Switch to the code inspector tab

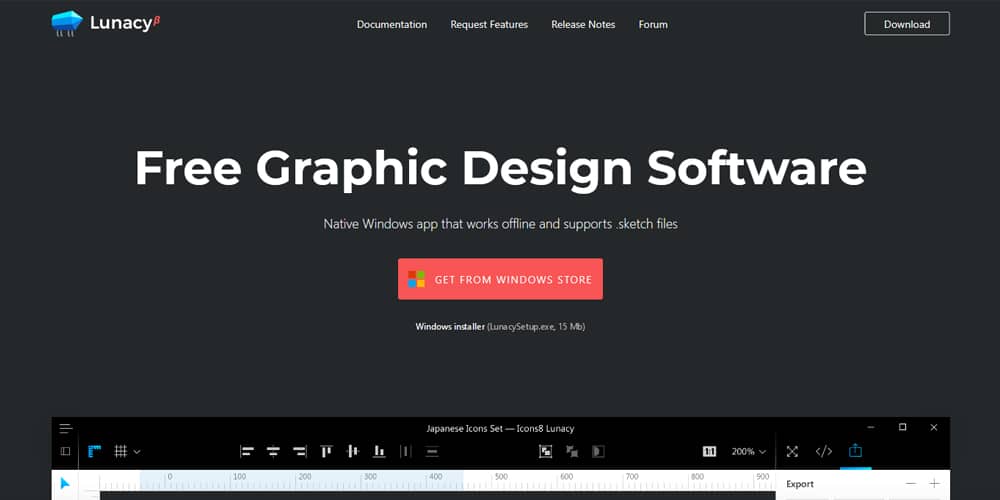(x=823, y=452)
